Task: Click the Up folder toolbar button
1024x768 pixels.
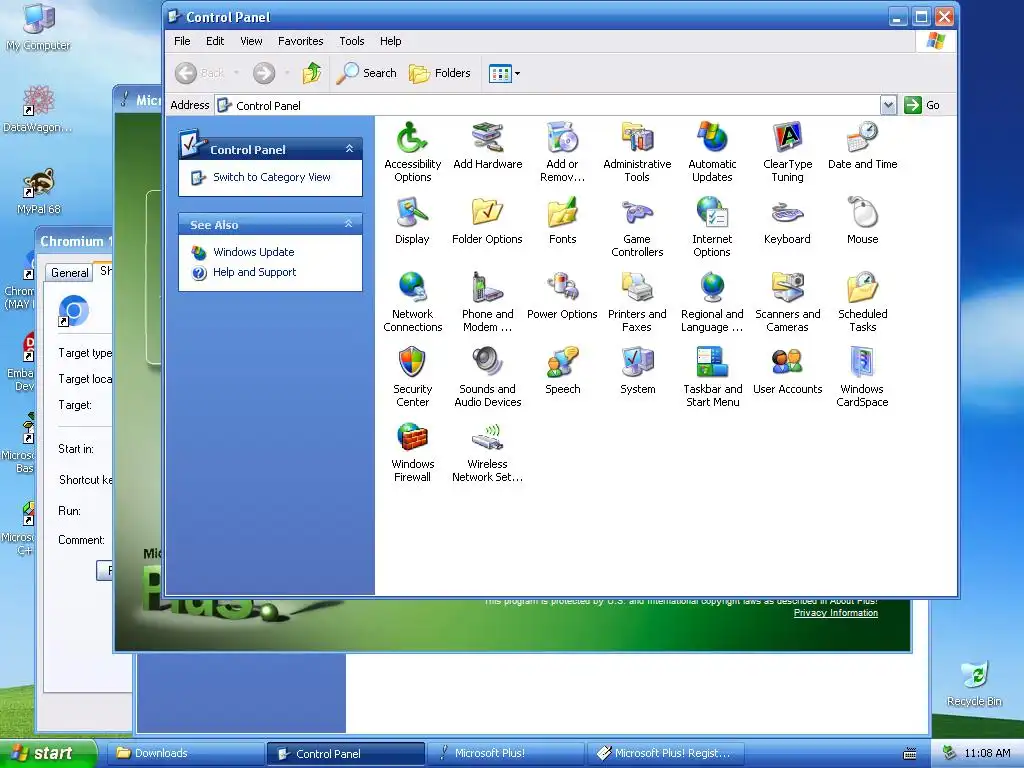Action: (x=312, y=73)
